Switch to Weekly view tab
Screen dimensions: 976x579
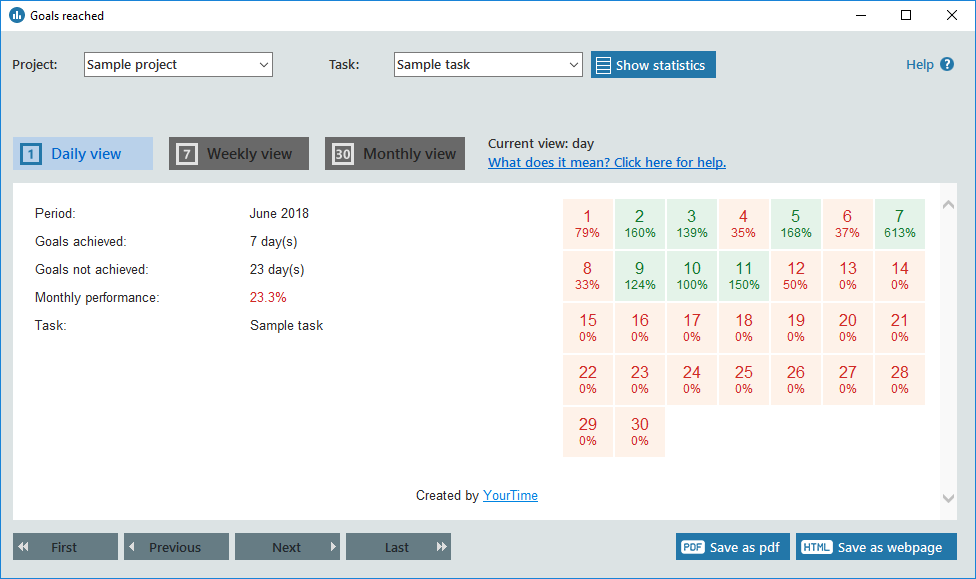click(x=239, y=154)
